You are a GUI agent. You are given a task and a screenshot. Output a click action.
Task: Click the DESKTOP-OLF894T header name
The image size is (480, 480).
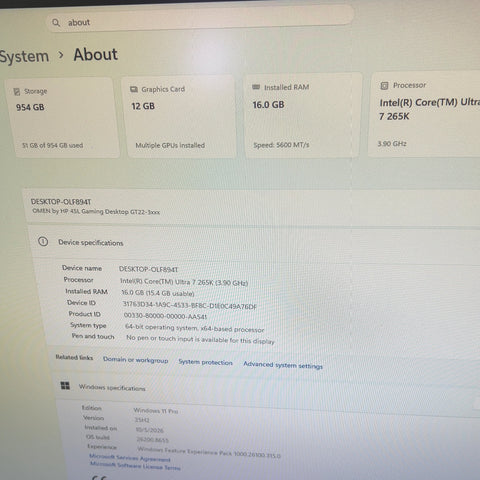[61, 202]
